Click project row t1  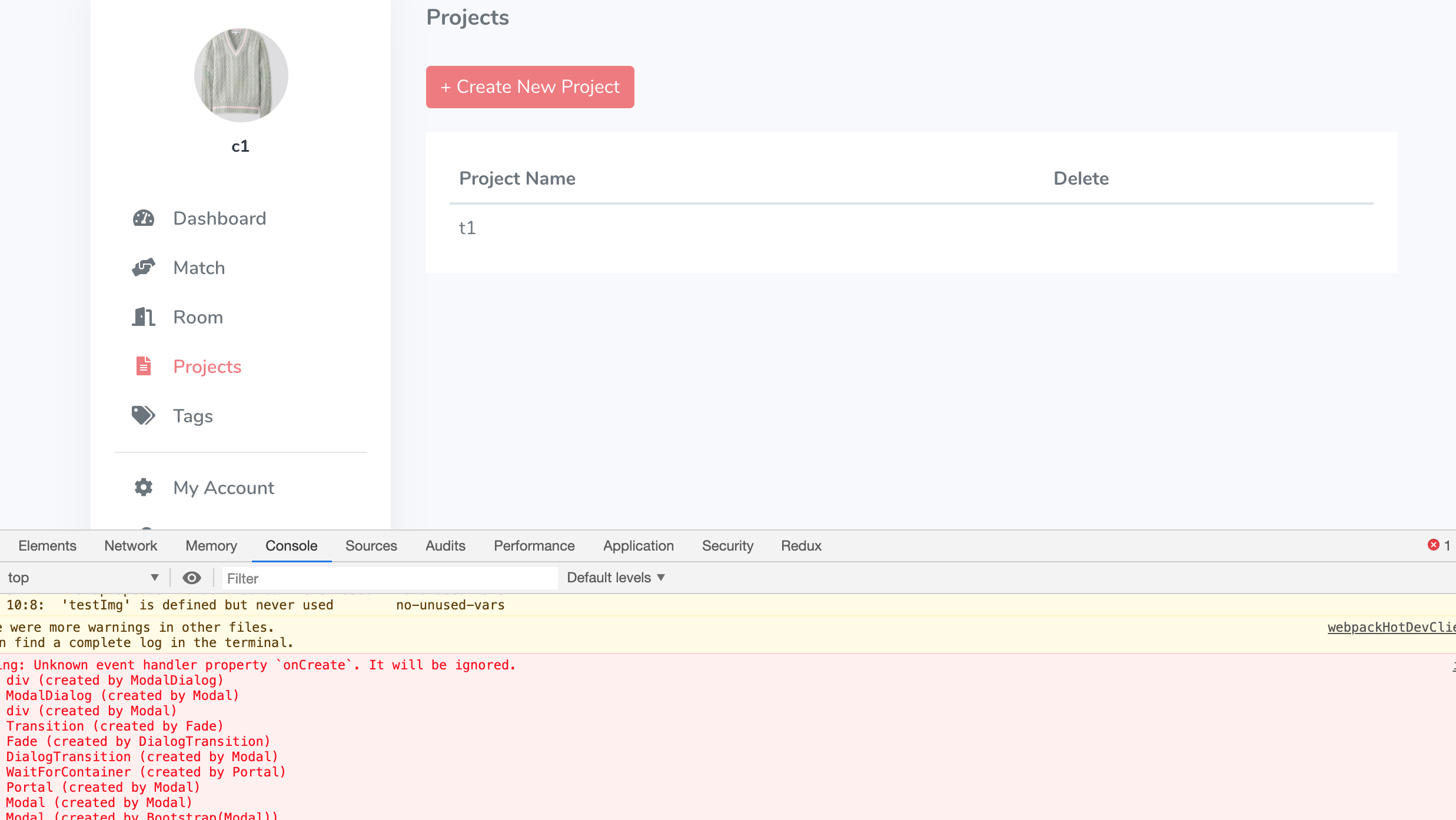[911, 228]
